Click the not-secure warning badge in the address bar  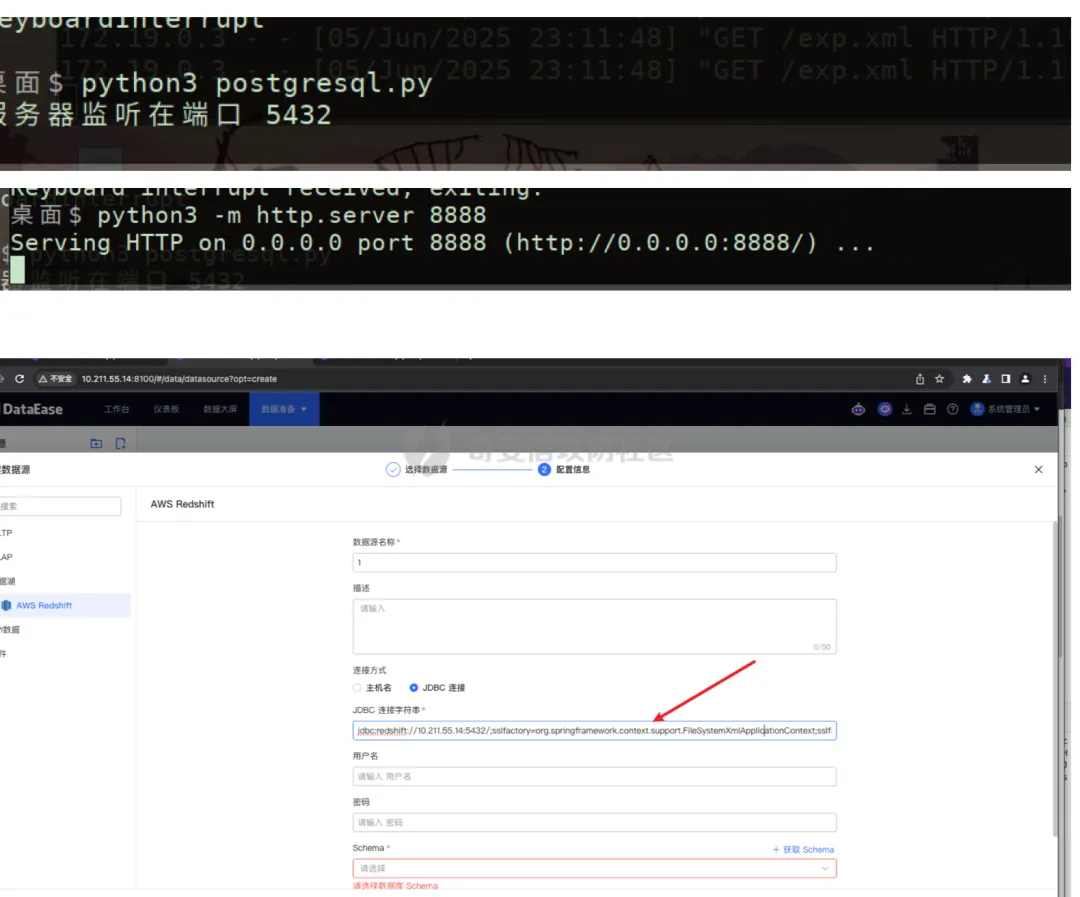pyautogui.click(x=55, y=379)
